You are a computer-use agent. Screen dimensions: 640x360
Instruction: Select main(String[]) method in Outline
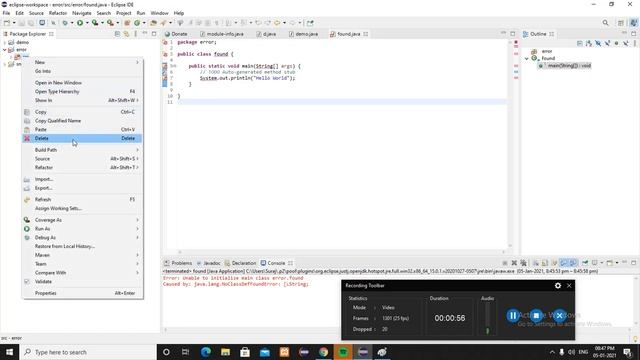pos(565,65)
